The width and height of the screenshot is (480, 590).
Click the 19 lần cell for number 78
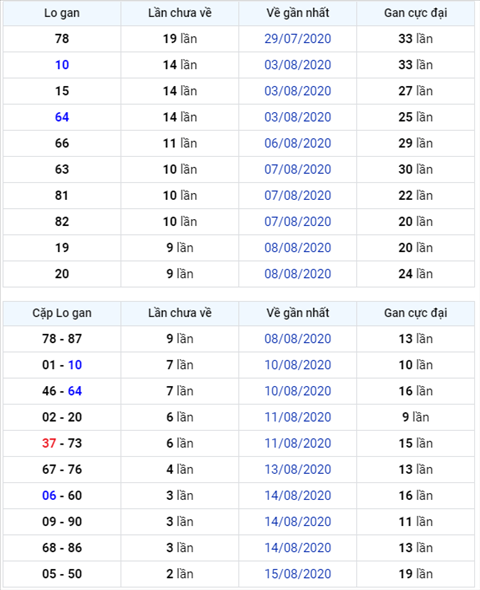[x=180, y=39]
